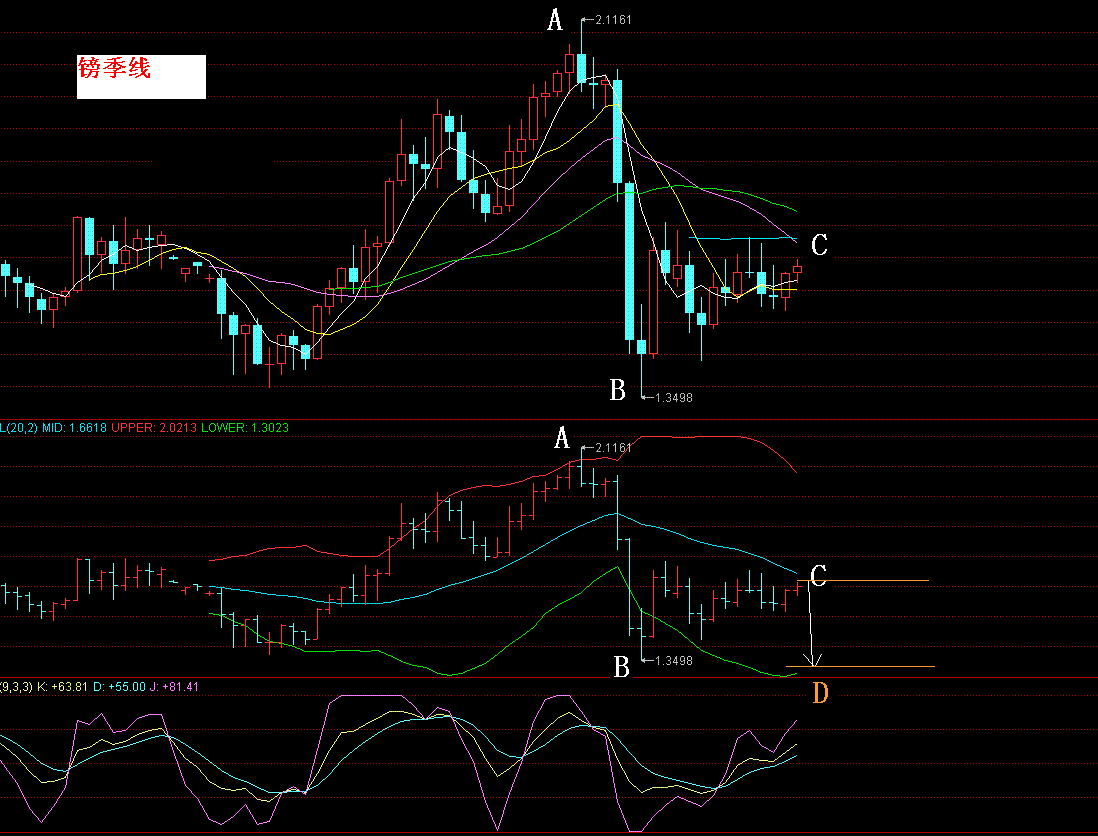Click the 1.3498 label in Bollinger panel
Screen dimensions: 1098x836
click(674, 660)
